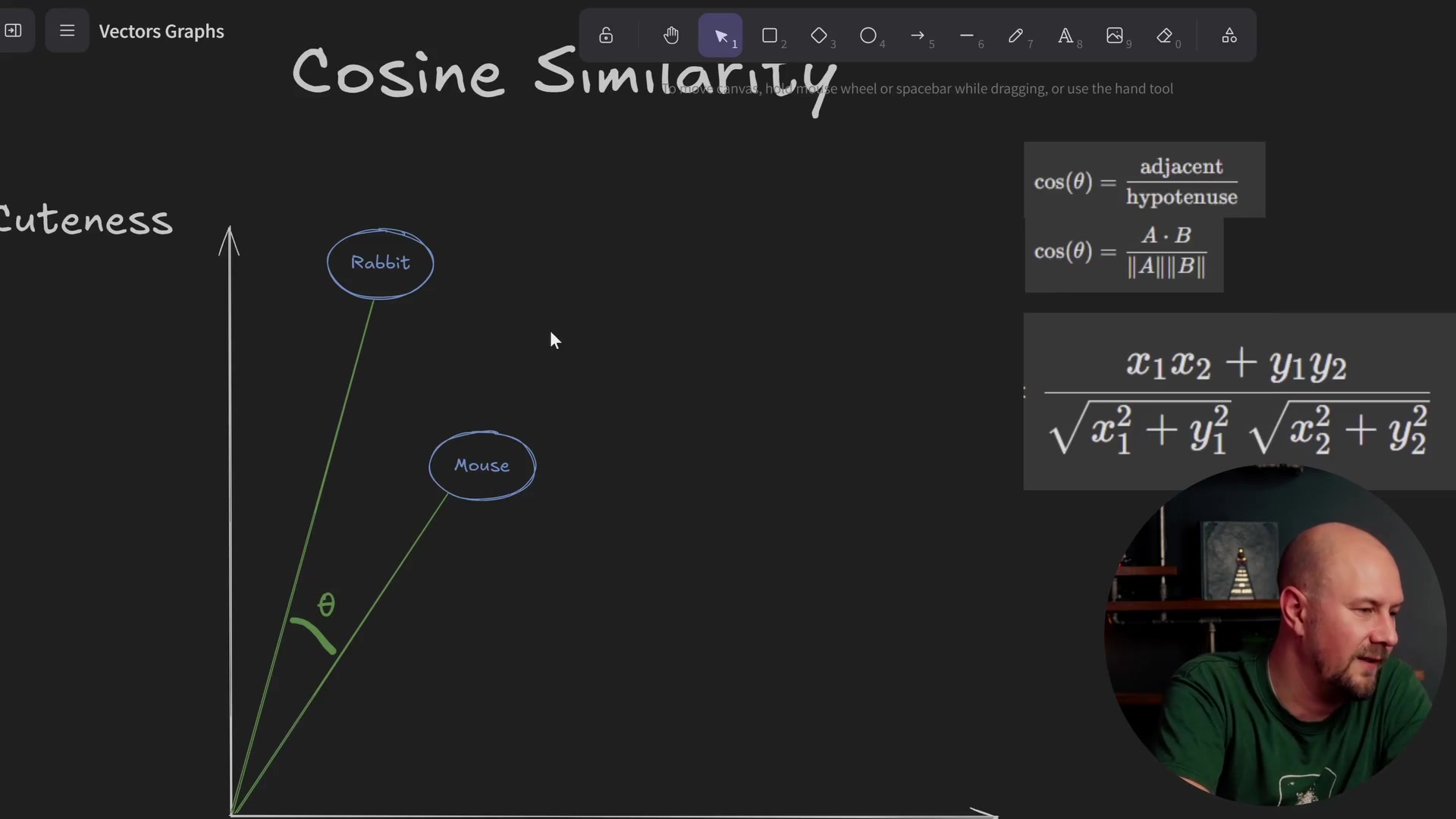The height and width of the screenshot is (819, 1456).
Task: Activate the Selection pointer tool
Action: point(720,36)
